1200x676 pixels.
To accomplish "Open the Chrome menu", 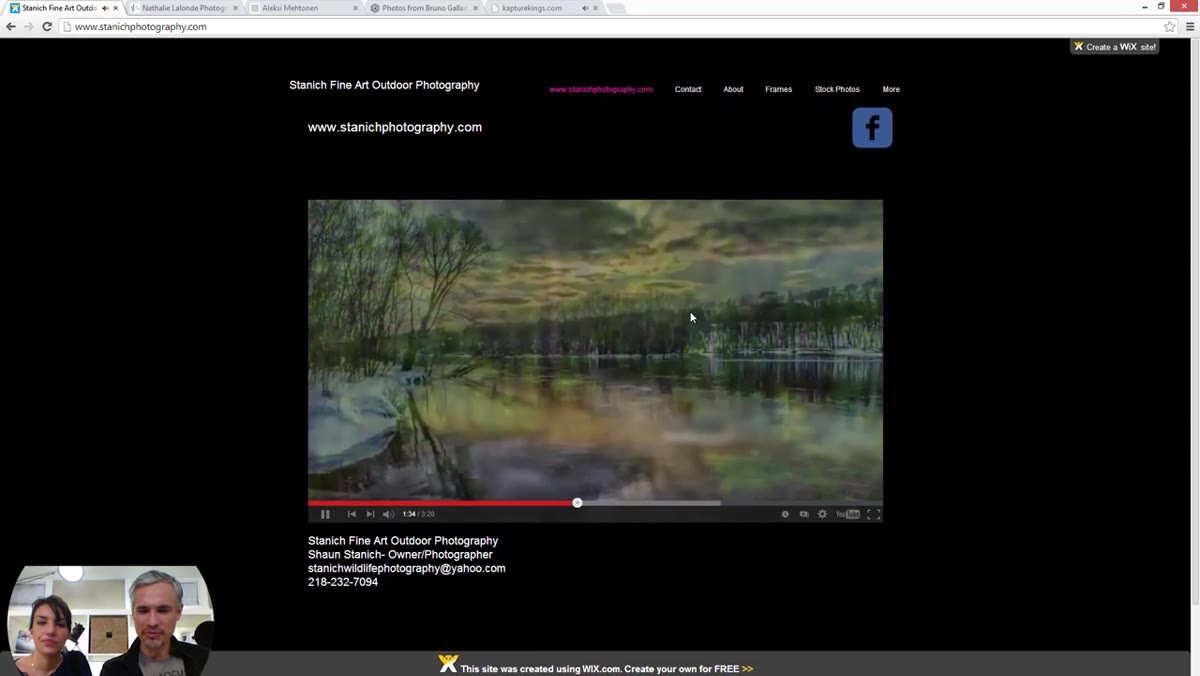I will pos(1190,27).
